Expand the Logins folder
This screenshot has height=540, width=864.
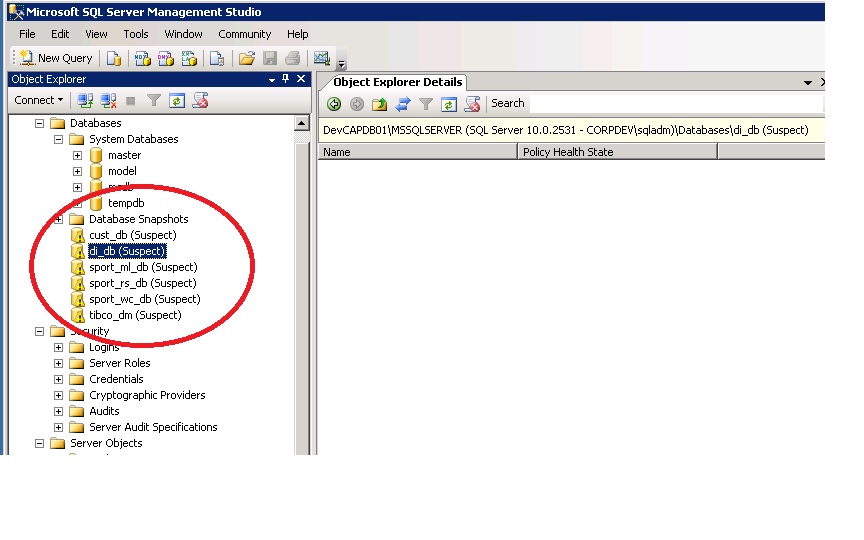pyautogui.click(x=58, y=348)
